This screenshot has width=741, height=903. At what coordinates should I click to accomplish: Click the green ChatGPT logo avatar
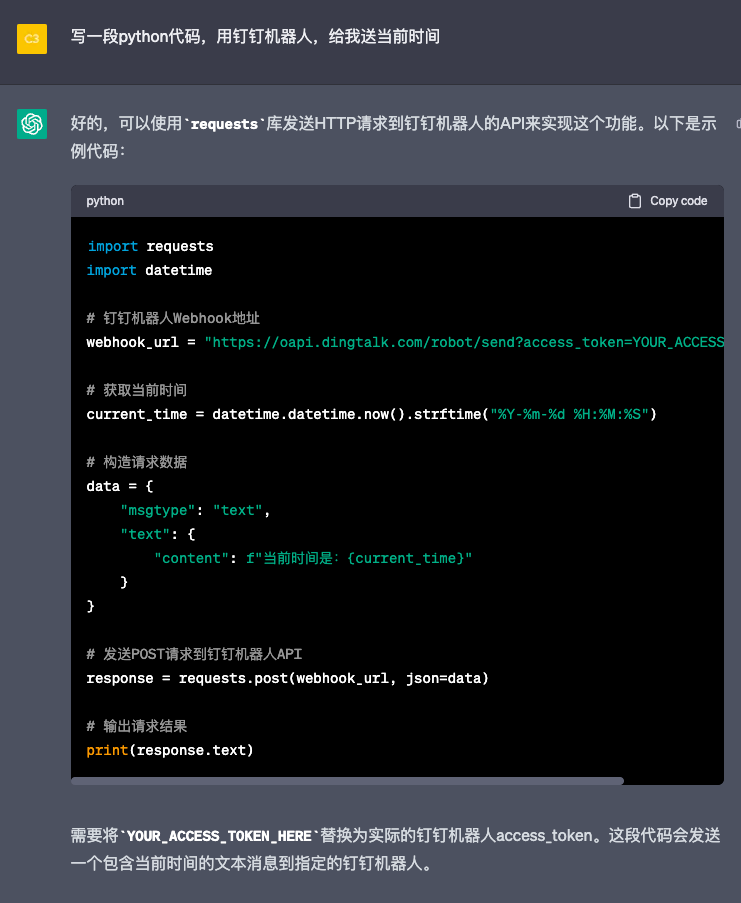(x=32, y=124)
